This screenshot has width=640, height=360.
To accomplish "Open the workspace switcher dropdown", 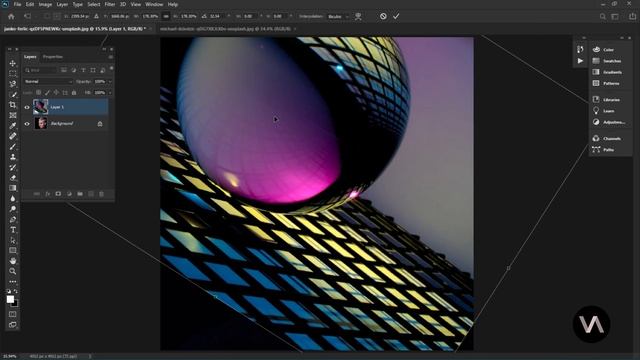I will [615, 16].
